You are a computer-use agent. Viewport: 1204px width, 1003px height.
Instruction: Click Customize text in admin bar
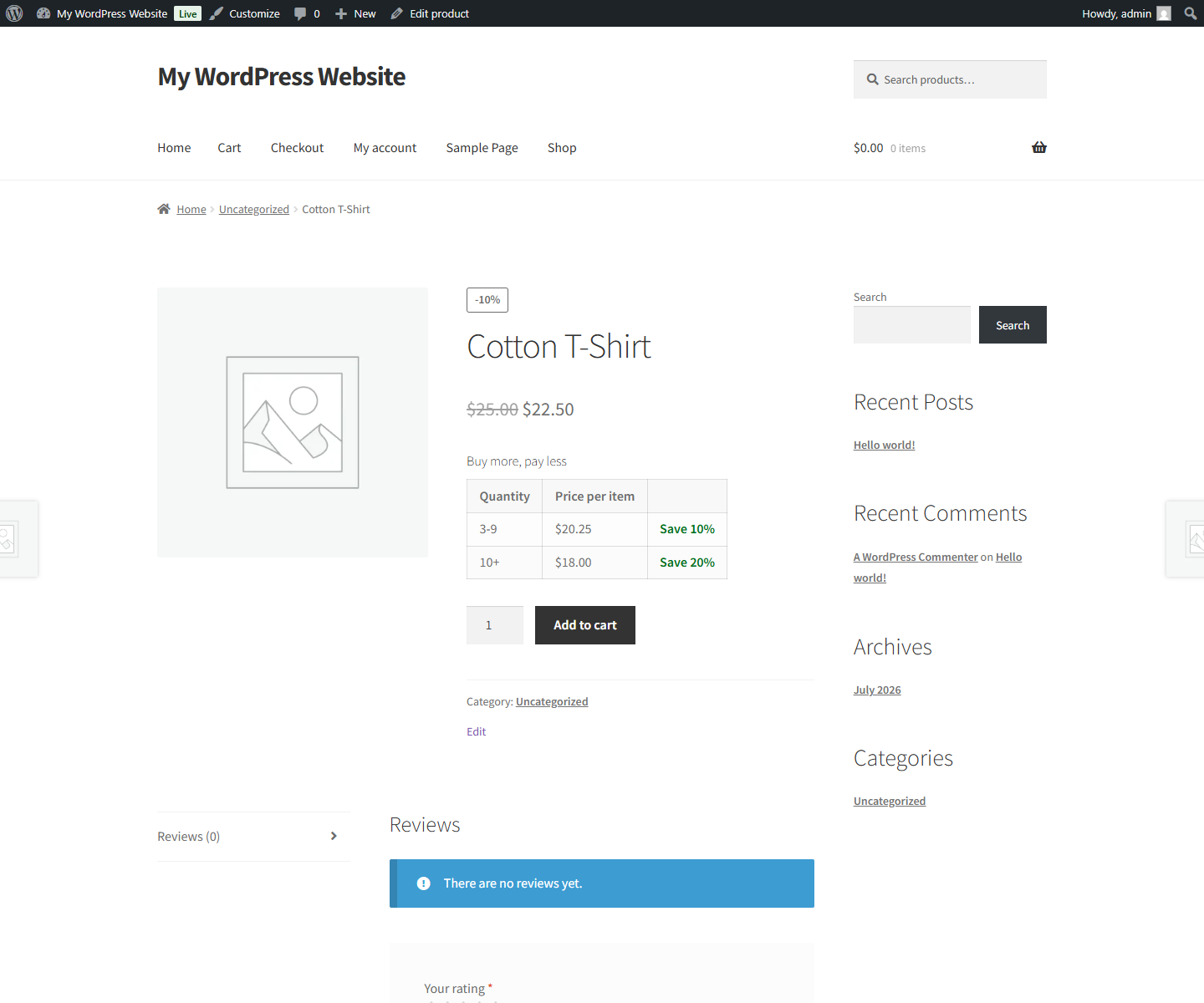click(x=254, y=13)
